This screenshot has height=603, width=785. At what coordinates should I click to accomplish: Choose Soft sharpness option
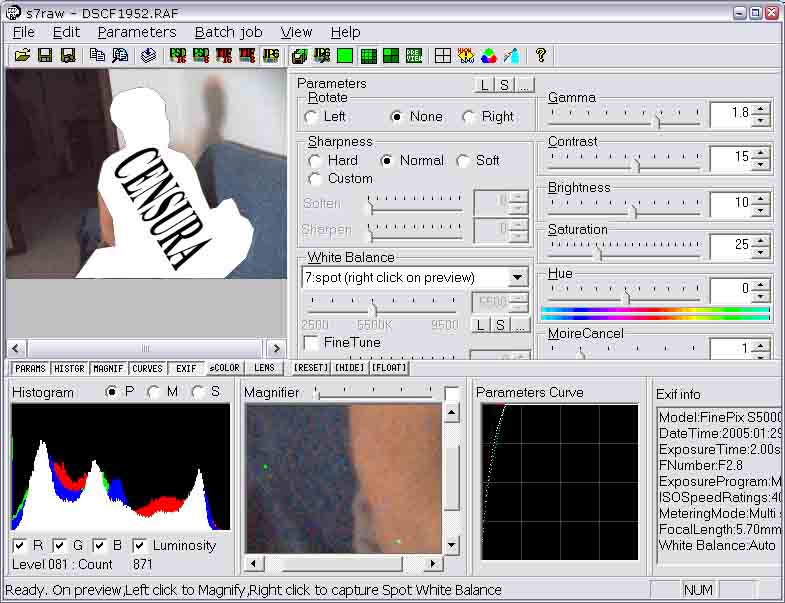point(464,161)
